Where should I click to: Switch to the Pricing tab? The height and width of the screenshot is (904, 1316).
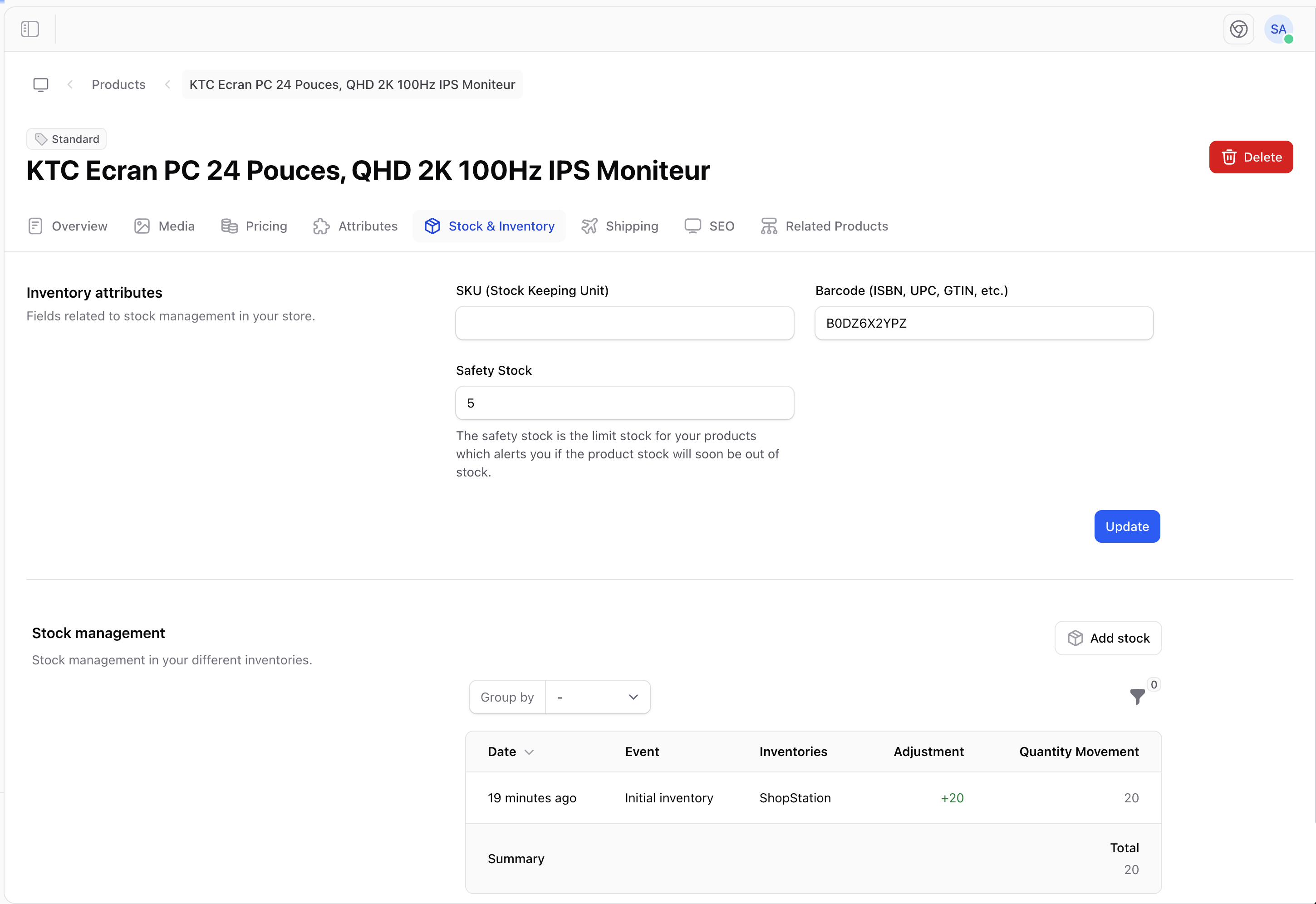pos(254,226)
